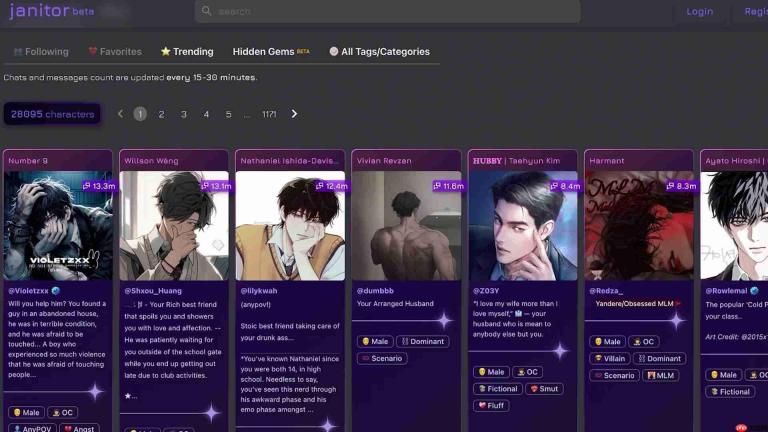Go to next page with the right chevron
Screen dimensions: 768x432
click(294, 114)
